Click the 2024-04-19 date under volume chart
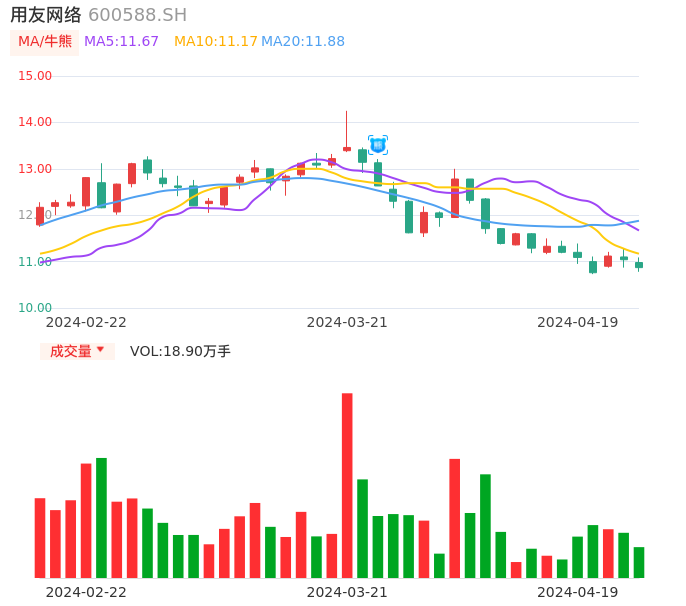 (x=578, y=593)
